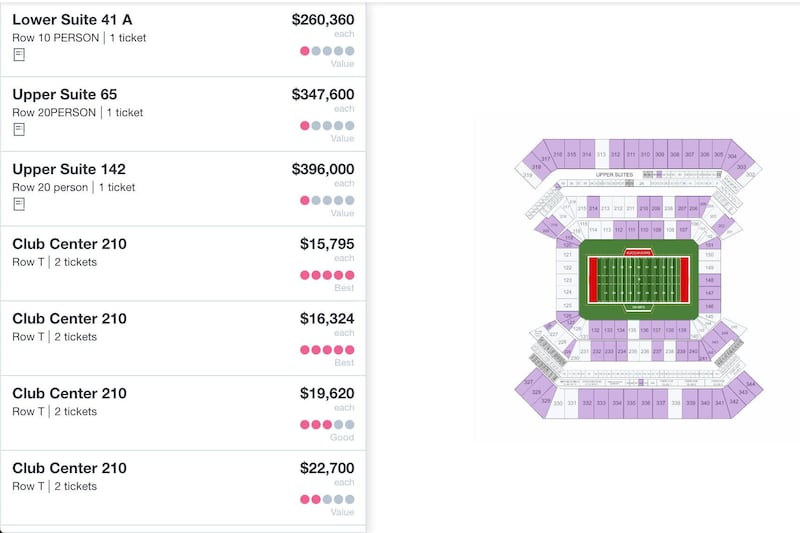Image resolution: width=800 pixels, height=533 pixels.
Task: Open the notes icon for Lower Suite 41 A
Action: coord(19,55)
